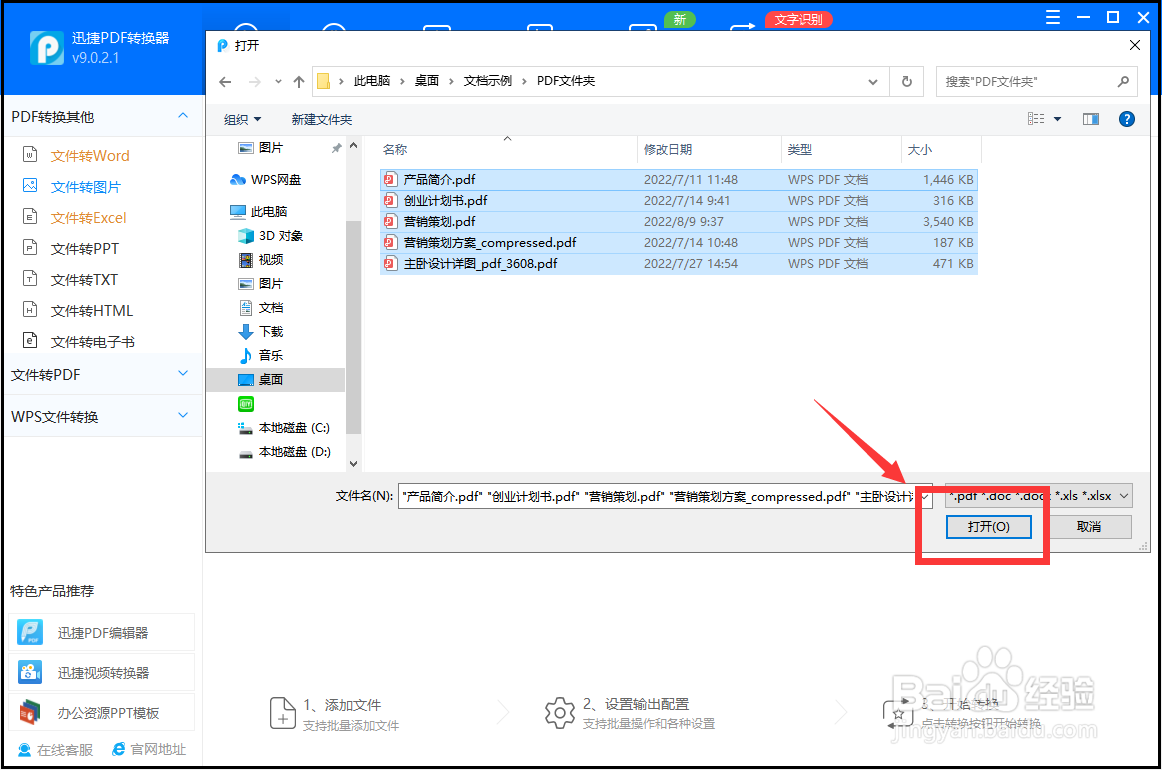Click the 迅捷视频转换器 product icon

pyautogui.click(x=30, y=672)
